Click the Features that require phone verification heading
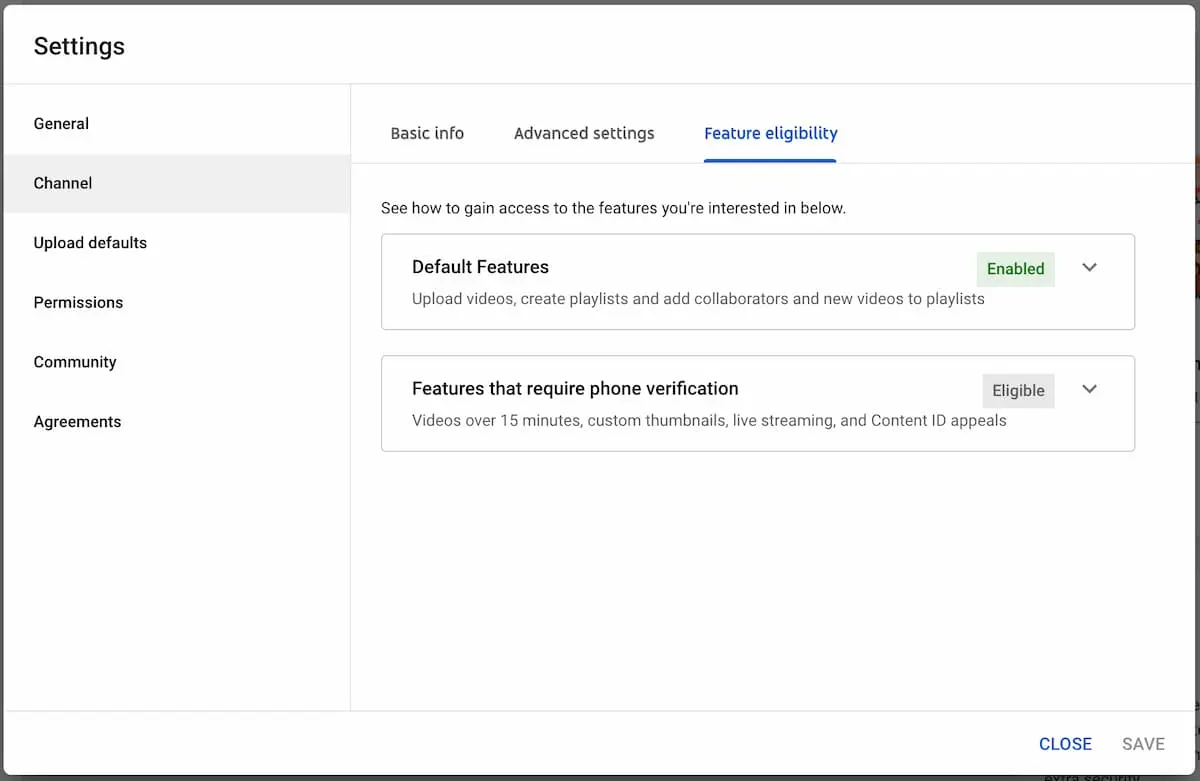The height and width of the screenshot is (781, 1200). [x=575, y=389]
